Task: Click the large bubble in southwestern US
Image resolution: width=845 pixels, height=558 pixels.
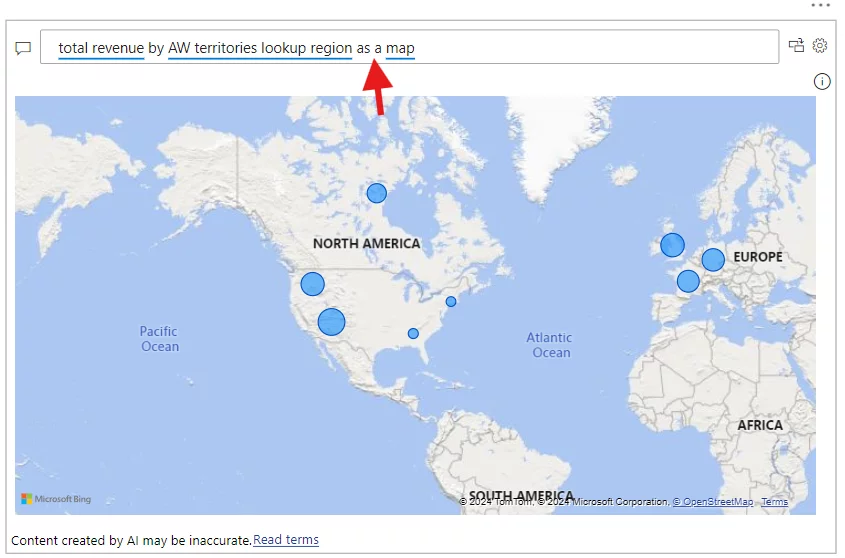Action: 331,322
